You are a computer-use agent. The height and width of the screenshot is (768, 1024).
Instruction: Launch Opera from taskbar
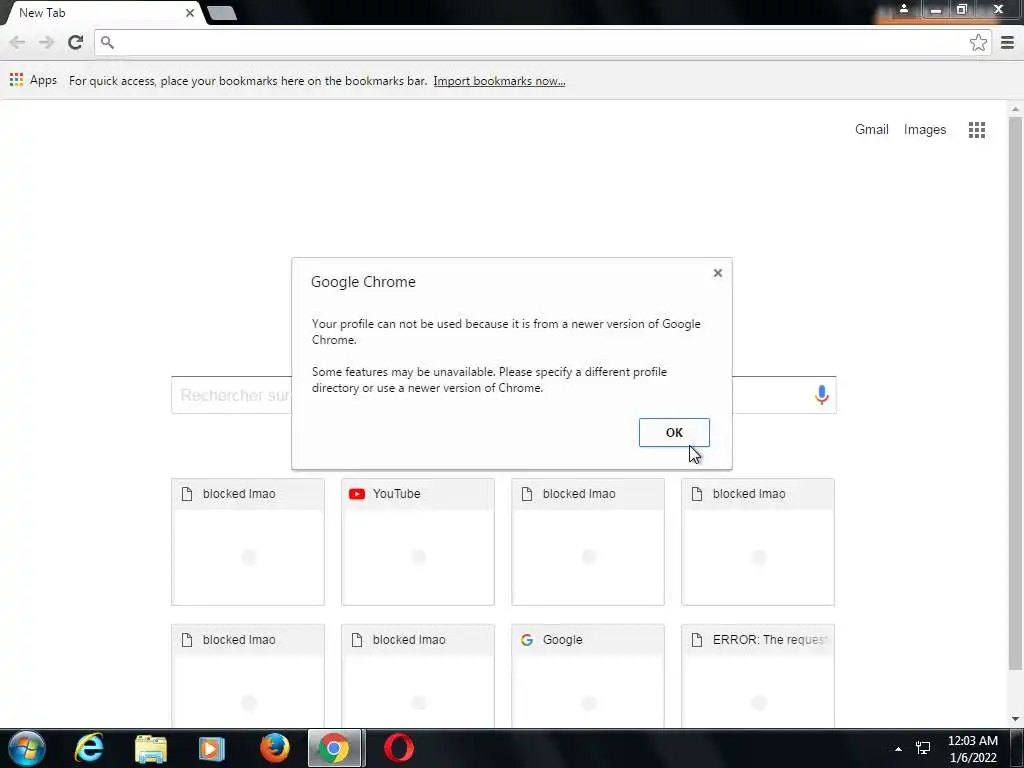(399, 748)
